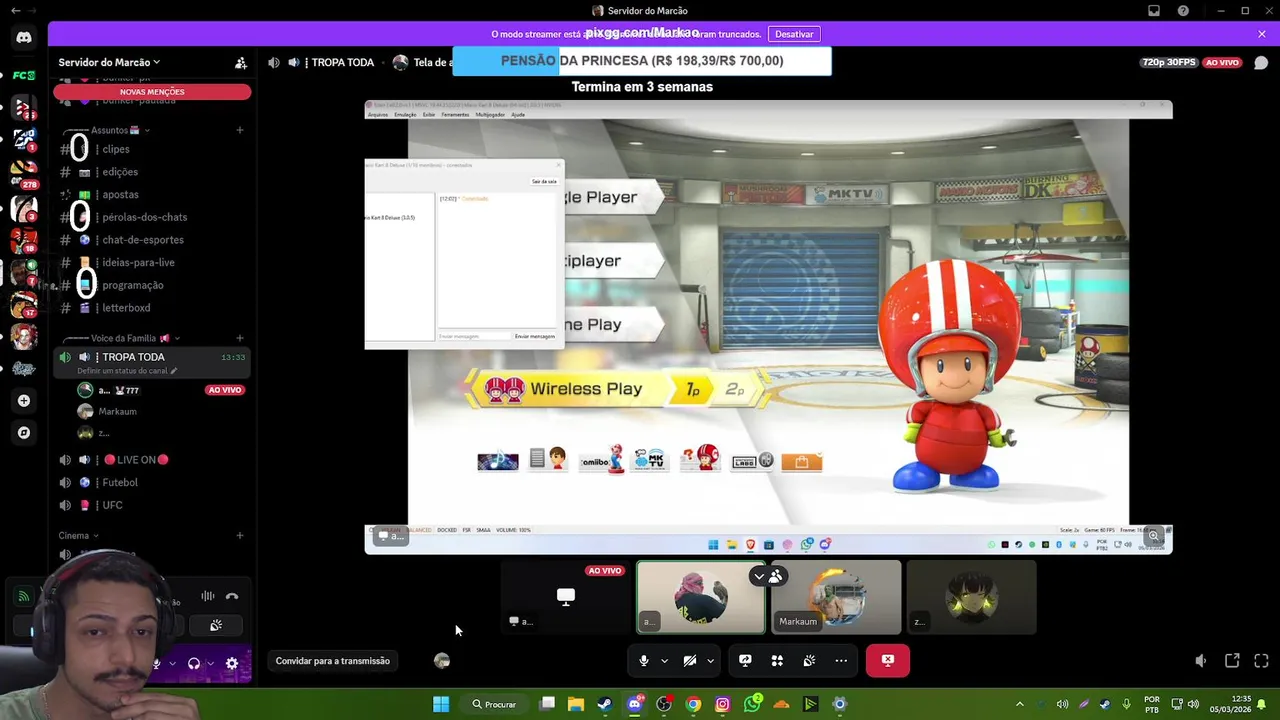1280x720 pixels.
Task: Open soundboard in call control bar
Action: pyautogui.click(x=809, y=660)
